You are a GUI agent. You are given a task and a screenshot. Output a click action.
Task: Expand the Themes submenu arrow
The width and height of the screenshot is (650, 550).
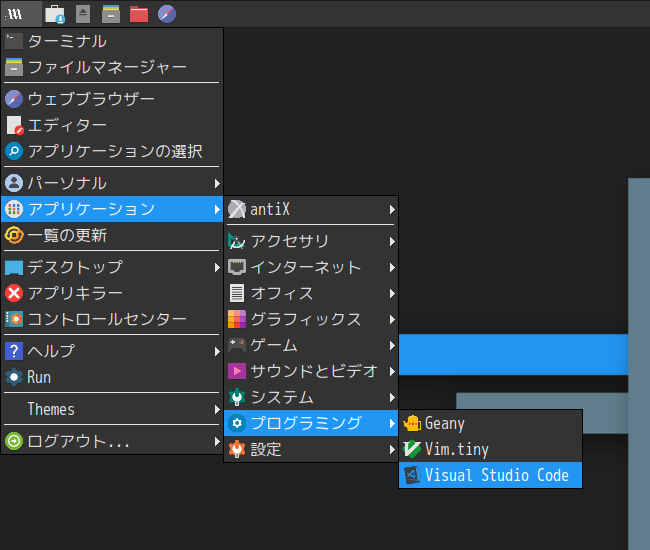(x=217, y=409)
